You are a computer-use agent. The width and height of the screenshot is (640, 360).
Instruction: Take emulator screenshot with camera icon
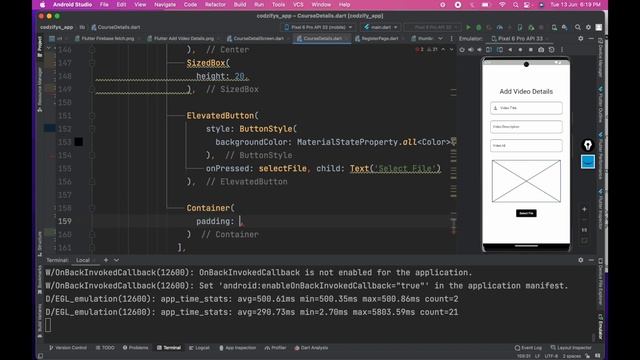coord(541,50)
